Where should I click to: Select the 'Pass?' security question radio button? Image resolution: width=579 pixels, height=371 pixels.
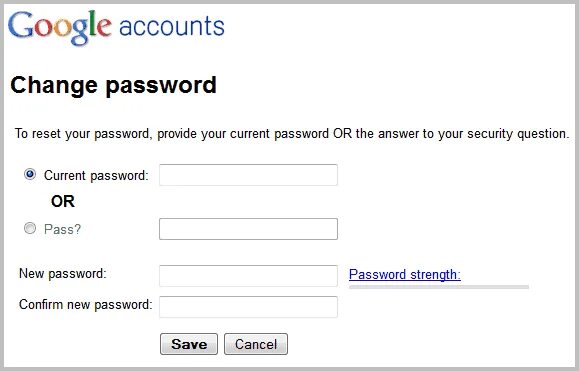[x=30, y=228]
